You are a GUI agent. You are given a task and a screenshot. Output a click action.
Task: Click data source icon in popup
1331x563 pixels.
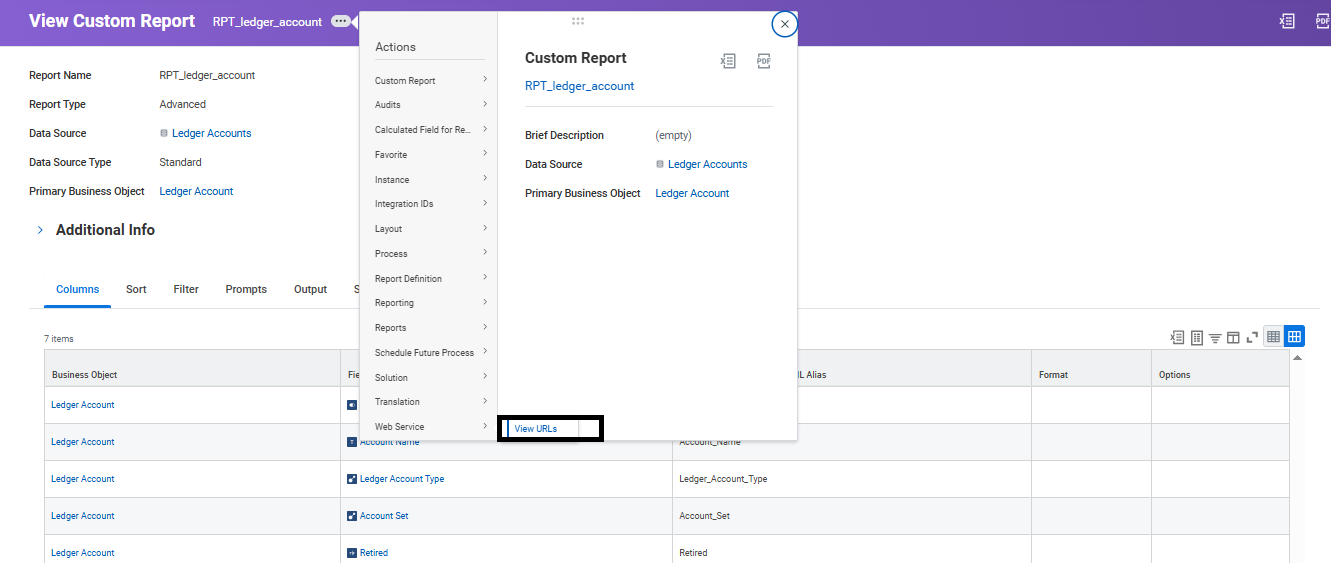click(660, 164)
